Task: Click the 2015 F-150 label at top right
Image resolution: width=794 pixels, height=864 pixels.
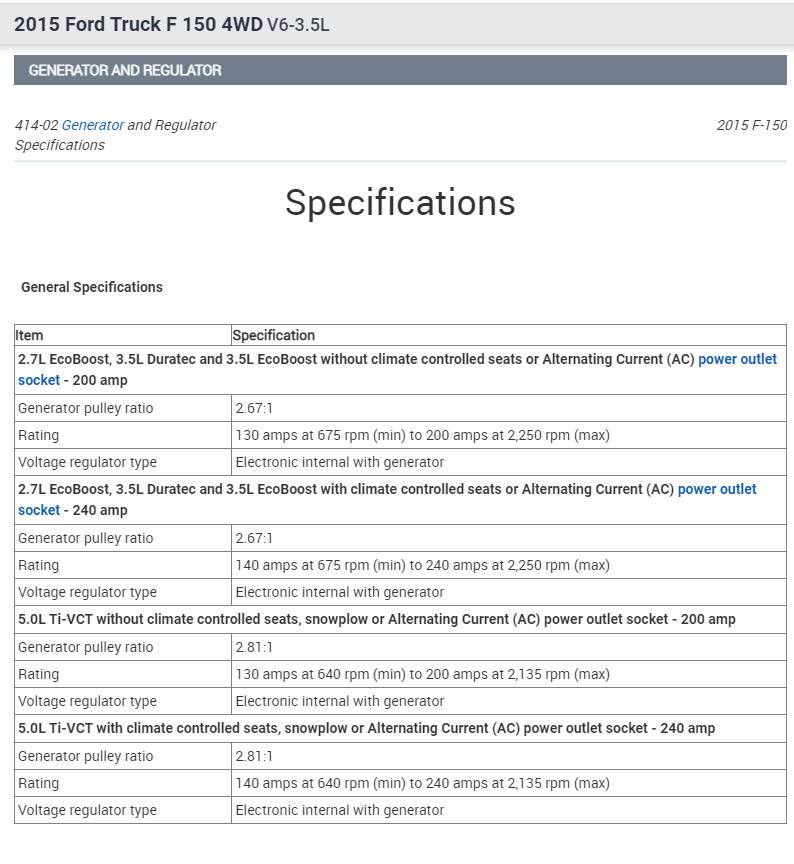Action: coord(751,125)
